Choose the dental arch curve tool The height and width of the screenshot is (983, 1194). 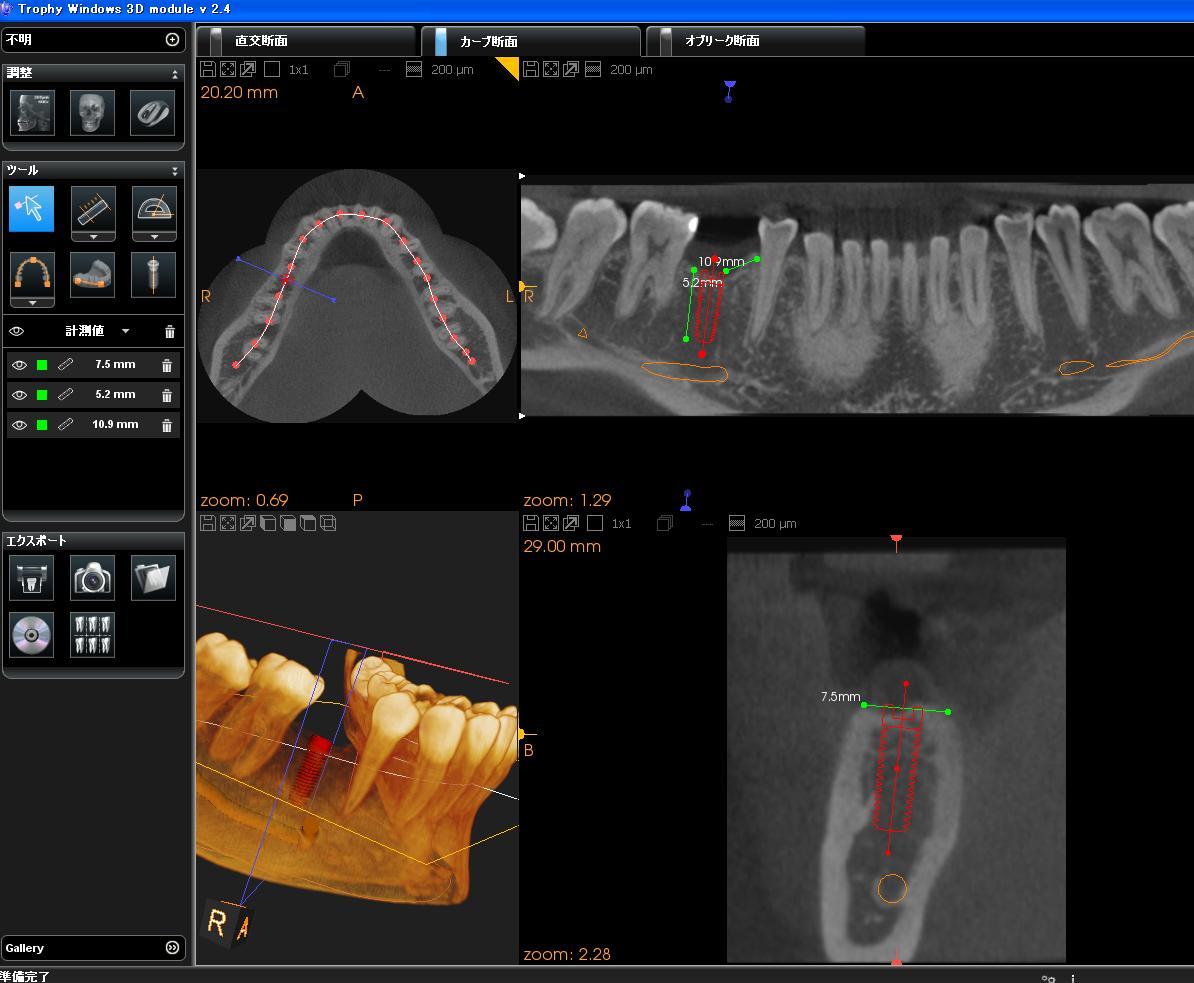pyautogui.click(x=32, y=273)
